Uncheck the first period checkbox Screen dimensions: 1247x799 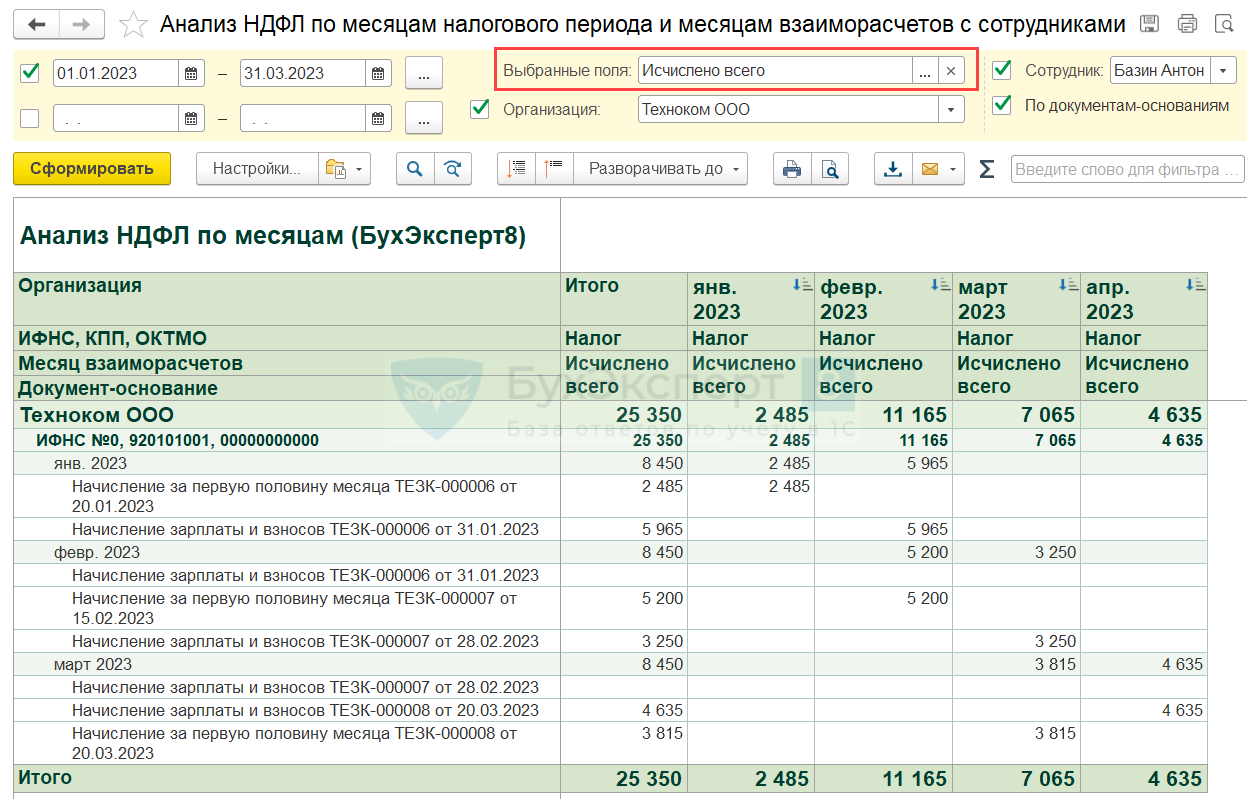coord(30,72)
